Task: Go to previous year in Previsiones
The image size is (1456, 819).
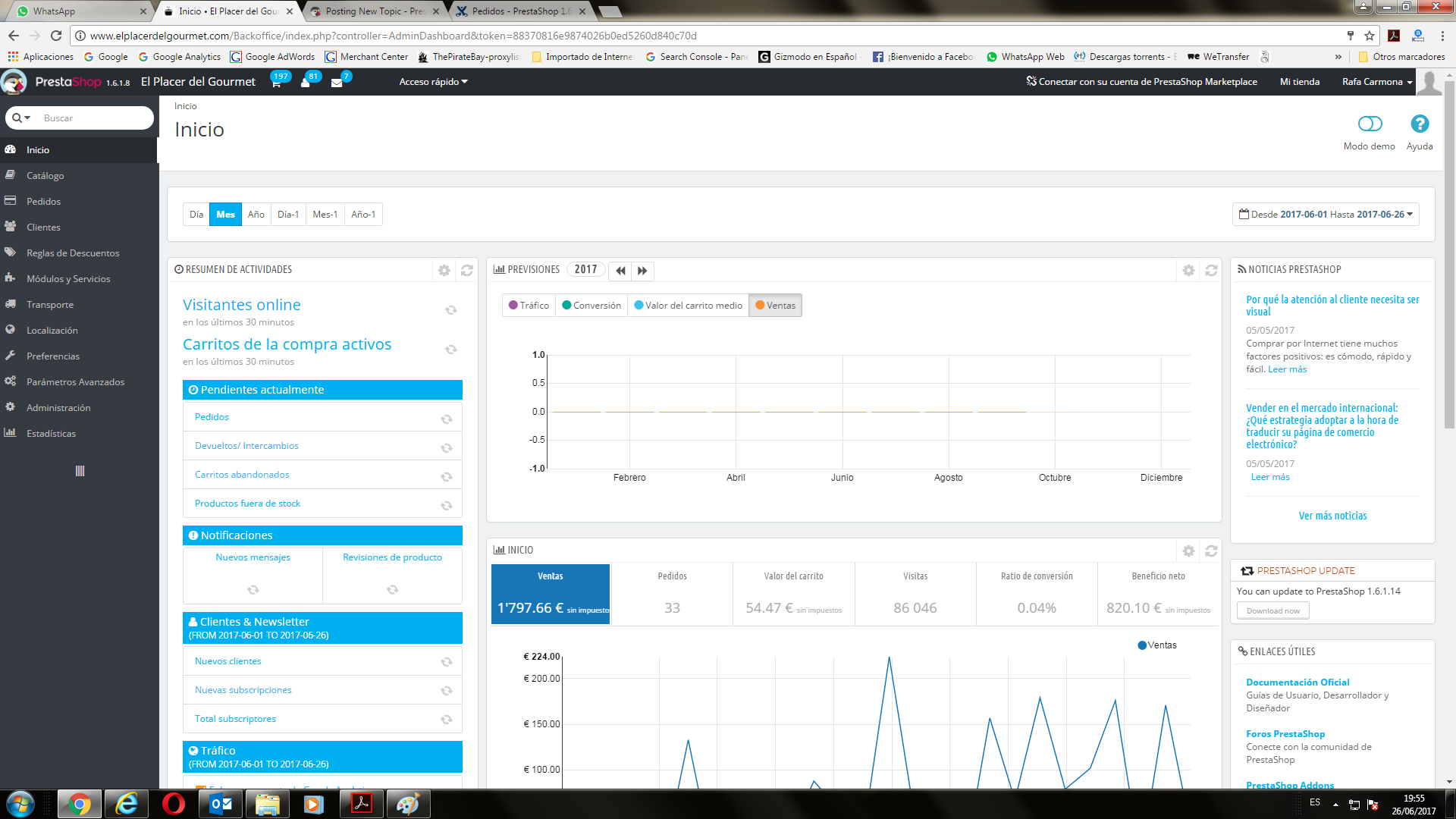Action: 620,271
